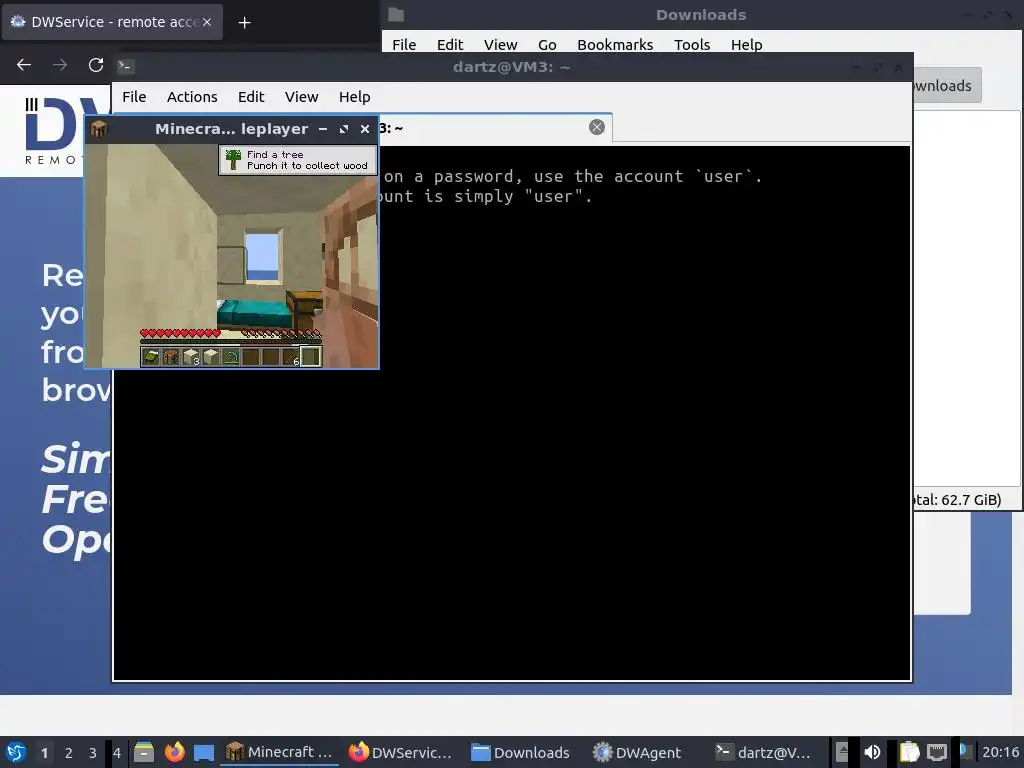Open volume control in system tray
Screen dimensions: 1024x768
[x=872, y=752]
